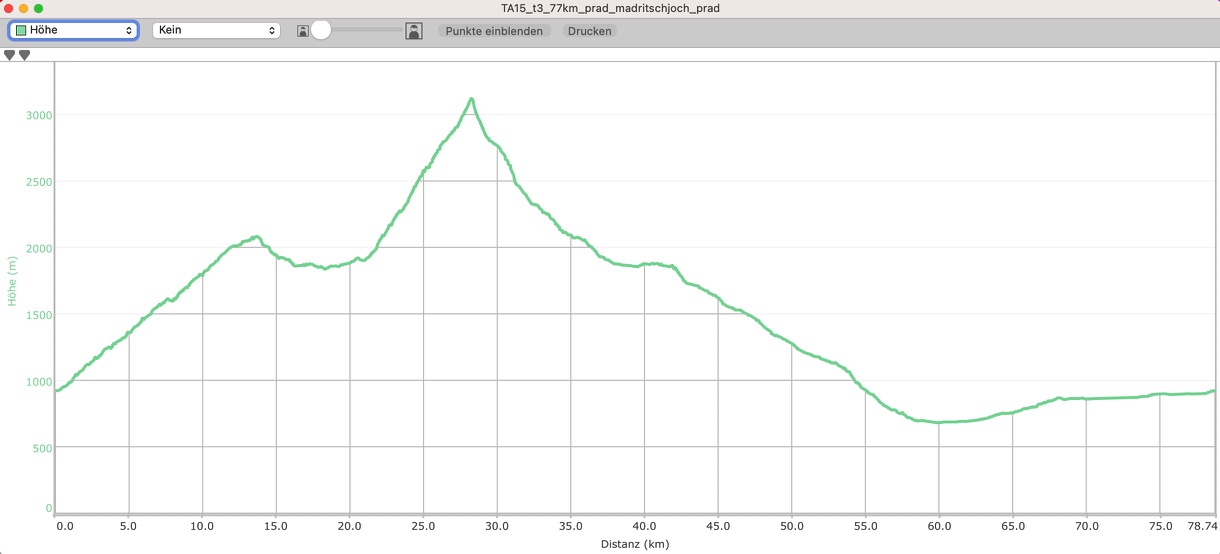Select the first range marker triangle
Image resolution: width=1220 pixels, height=554 pixels.
coord(10,55)
